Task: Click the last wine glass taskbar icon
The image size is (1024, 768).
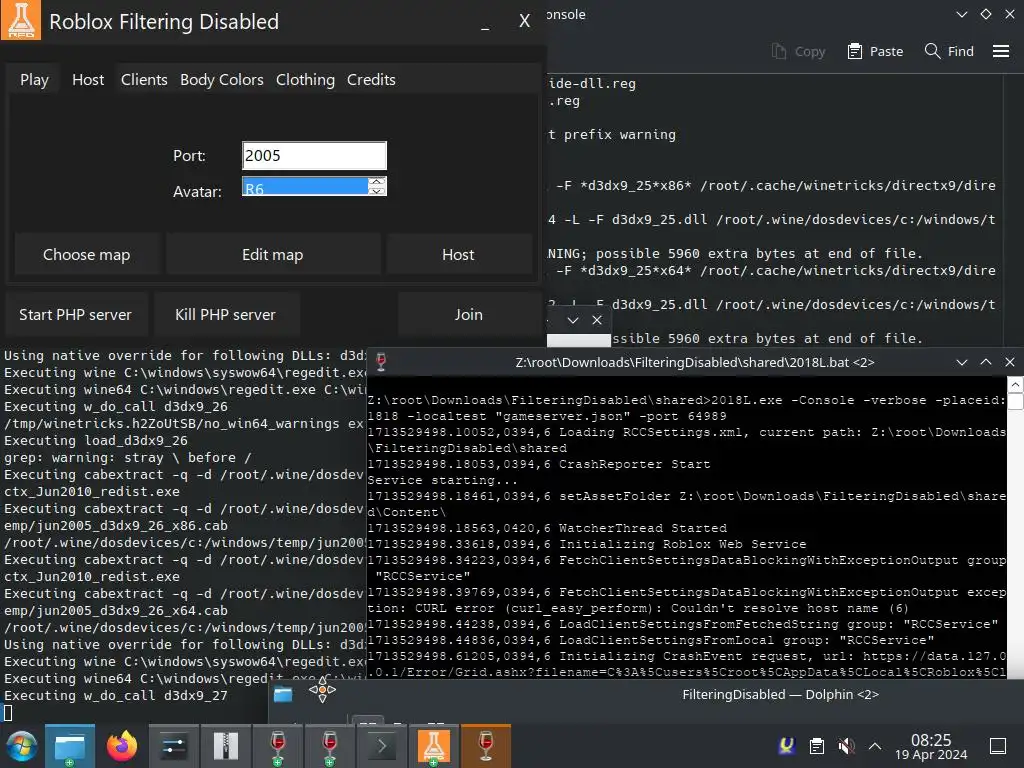Action: pos(485,746)
